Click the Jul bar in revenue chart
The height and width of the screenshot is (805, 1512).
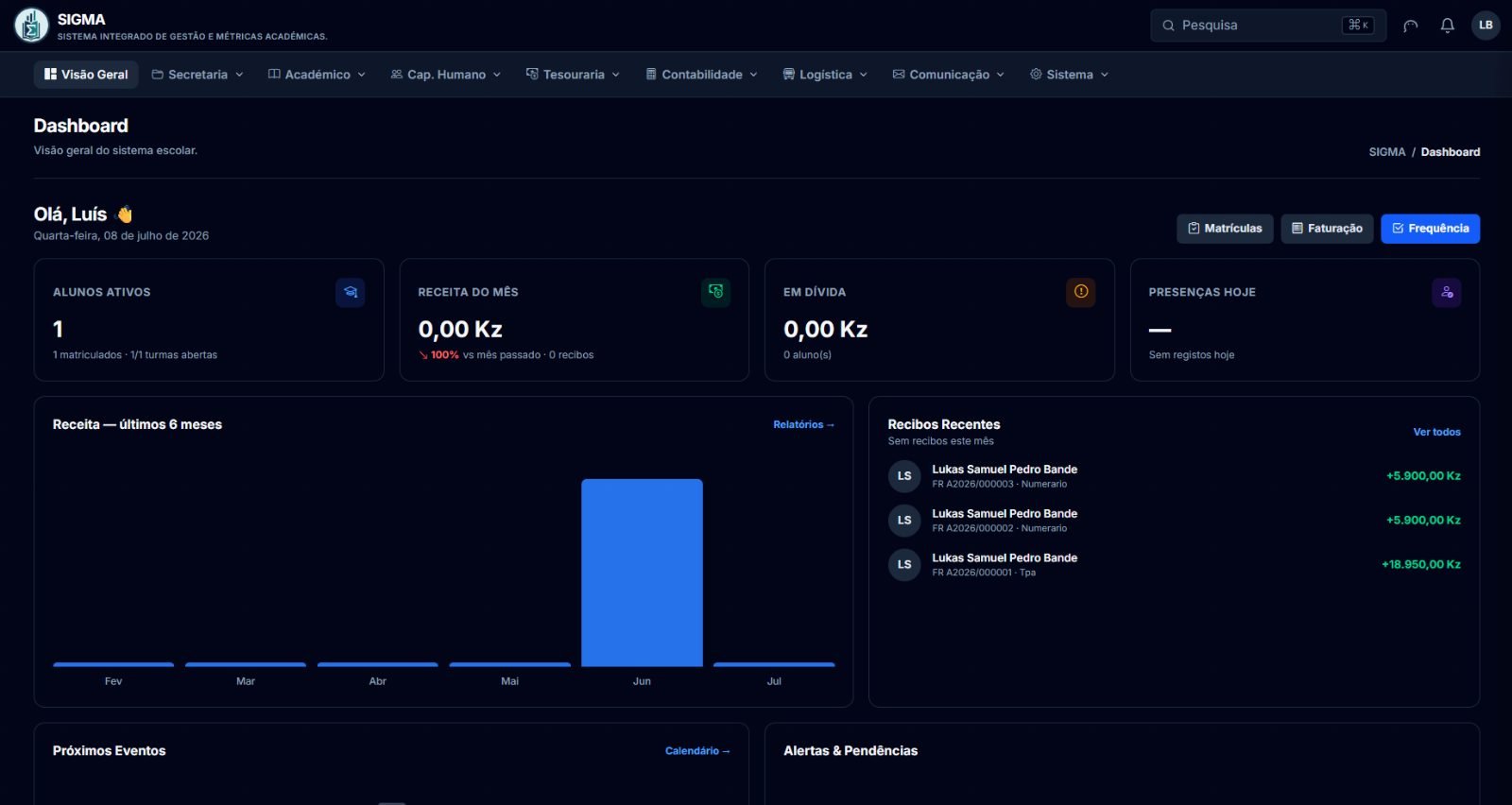click(x=774, y=665)
